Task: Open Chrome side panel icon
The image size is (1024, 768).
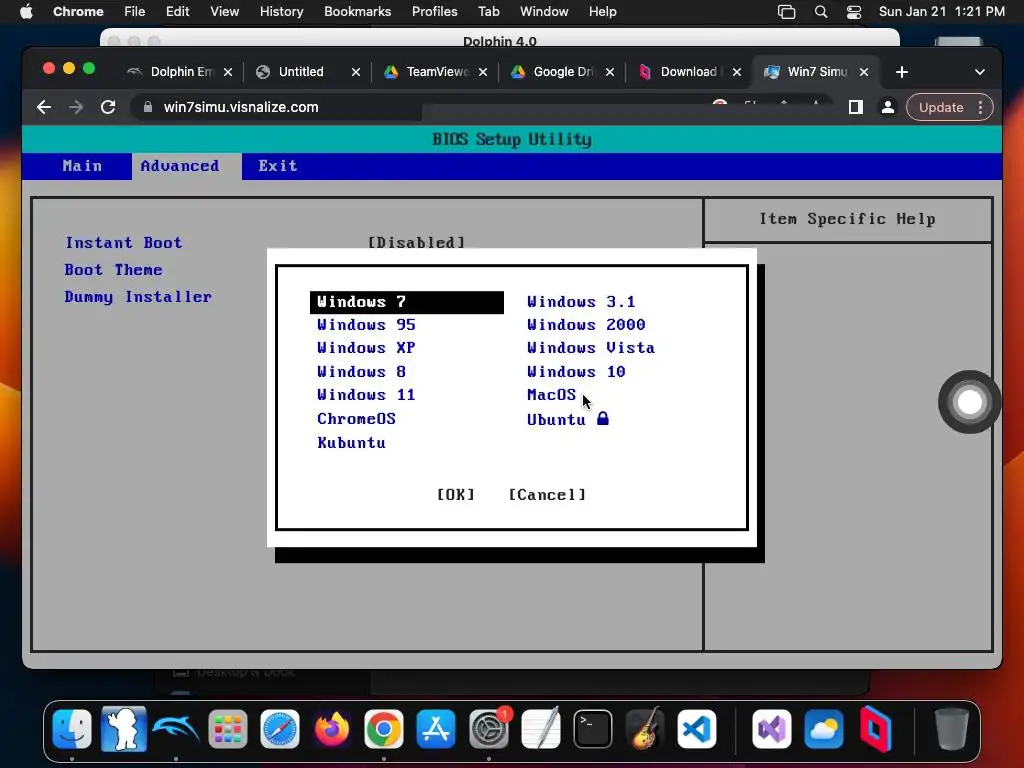Action: tap(856, 107)
